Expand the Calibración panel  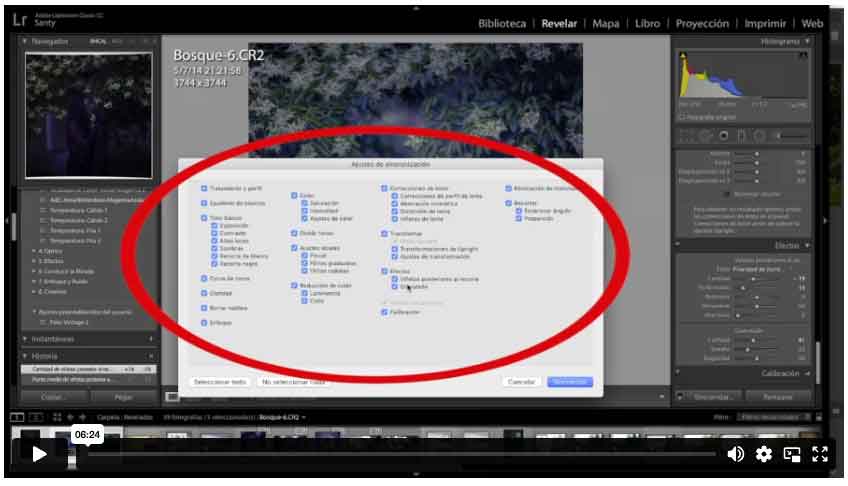click(807, 374)
